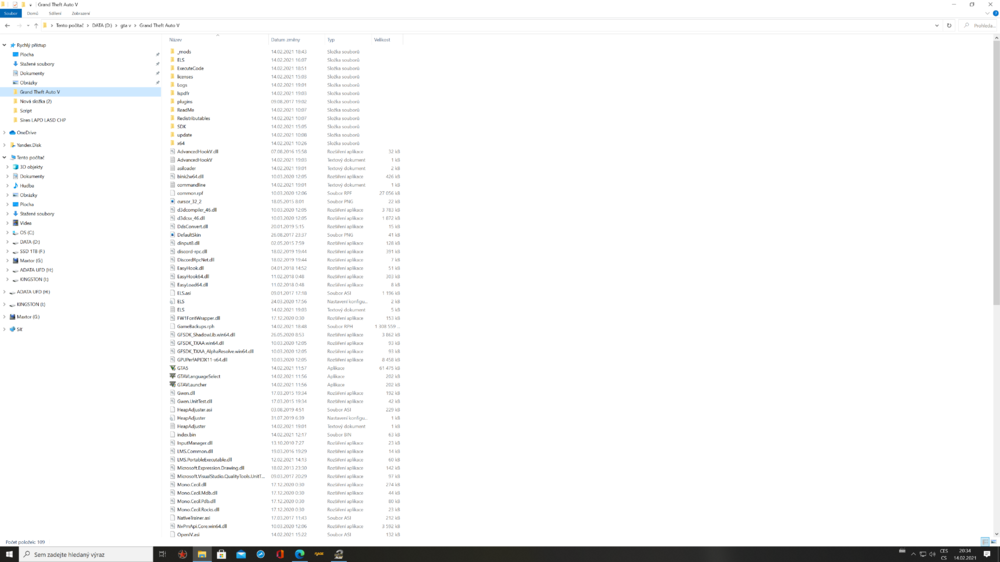The width and height of the screenshot is (1000, 562).
Task: Click Tento počítač in address bar
Action: point(70,26)
